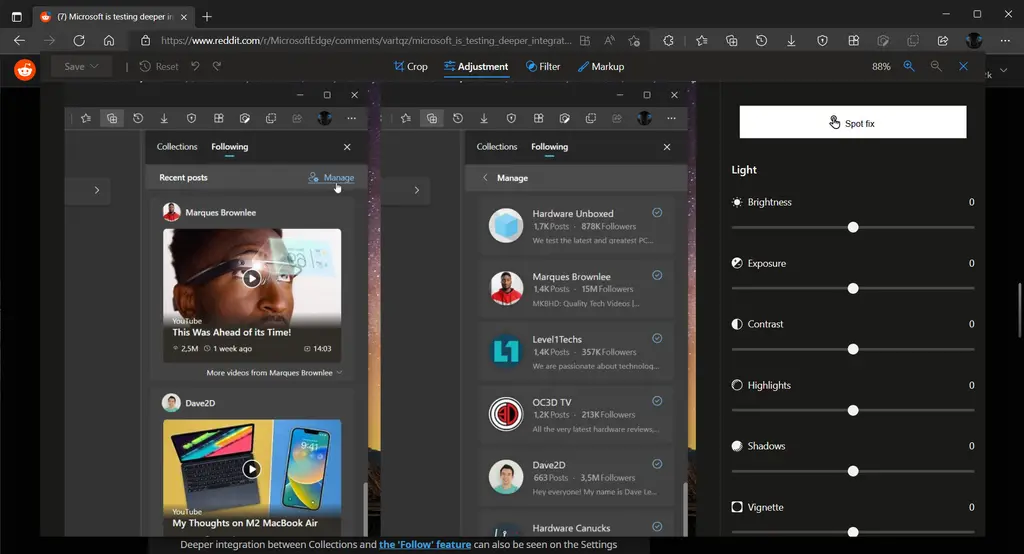Screen dimensions: 1024x554
Task: Open the browser History icon
Action: pyautogui.click(x=761, y=41)
